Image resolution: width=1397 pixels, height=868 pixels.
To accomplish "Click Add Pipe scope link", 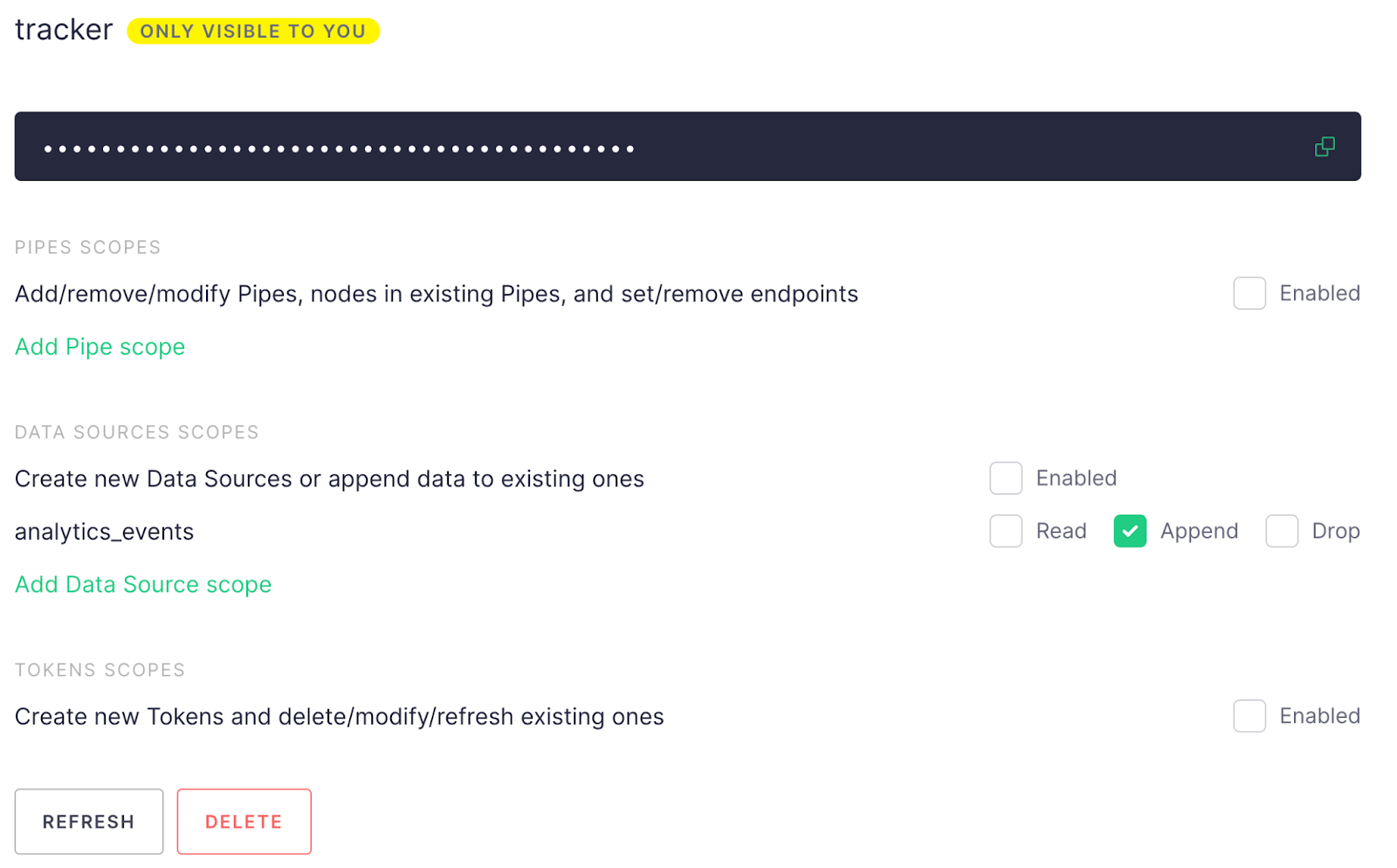I will (100, 347).
